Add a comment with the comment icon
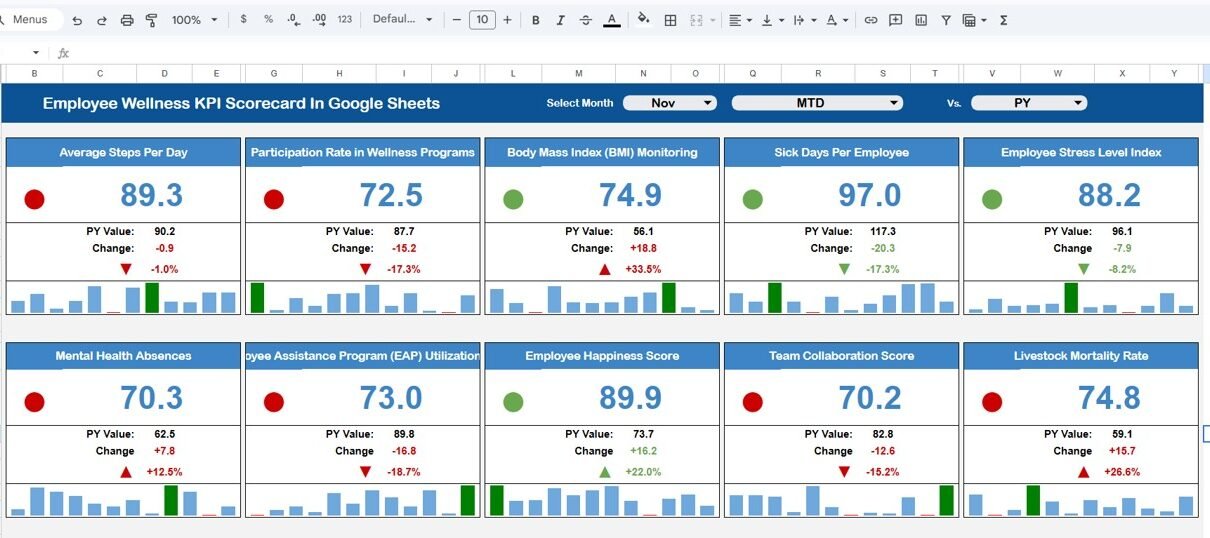1210x538 pixels. (x=896, y=20)
